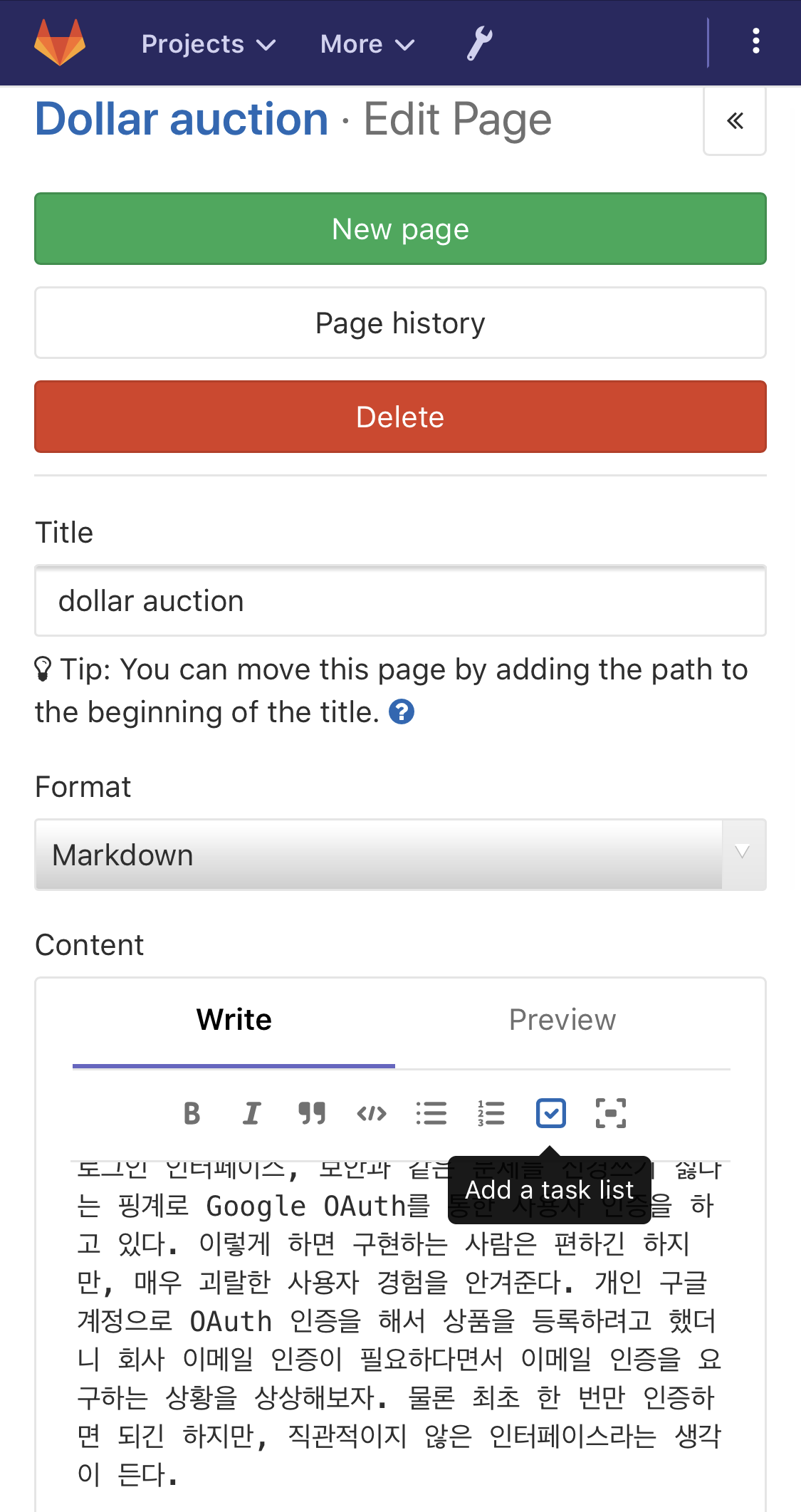
Task: Add a task list to the content
Action: (x=551, y=1112)
